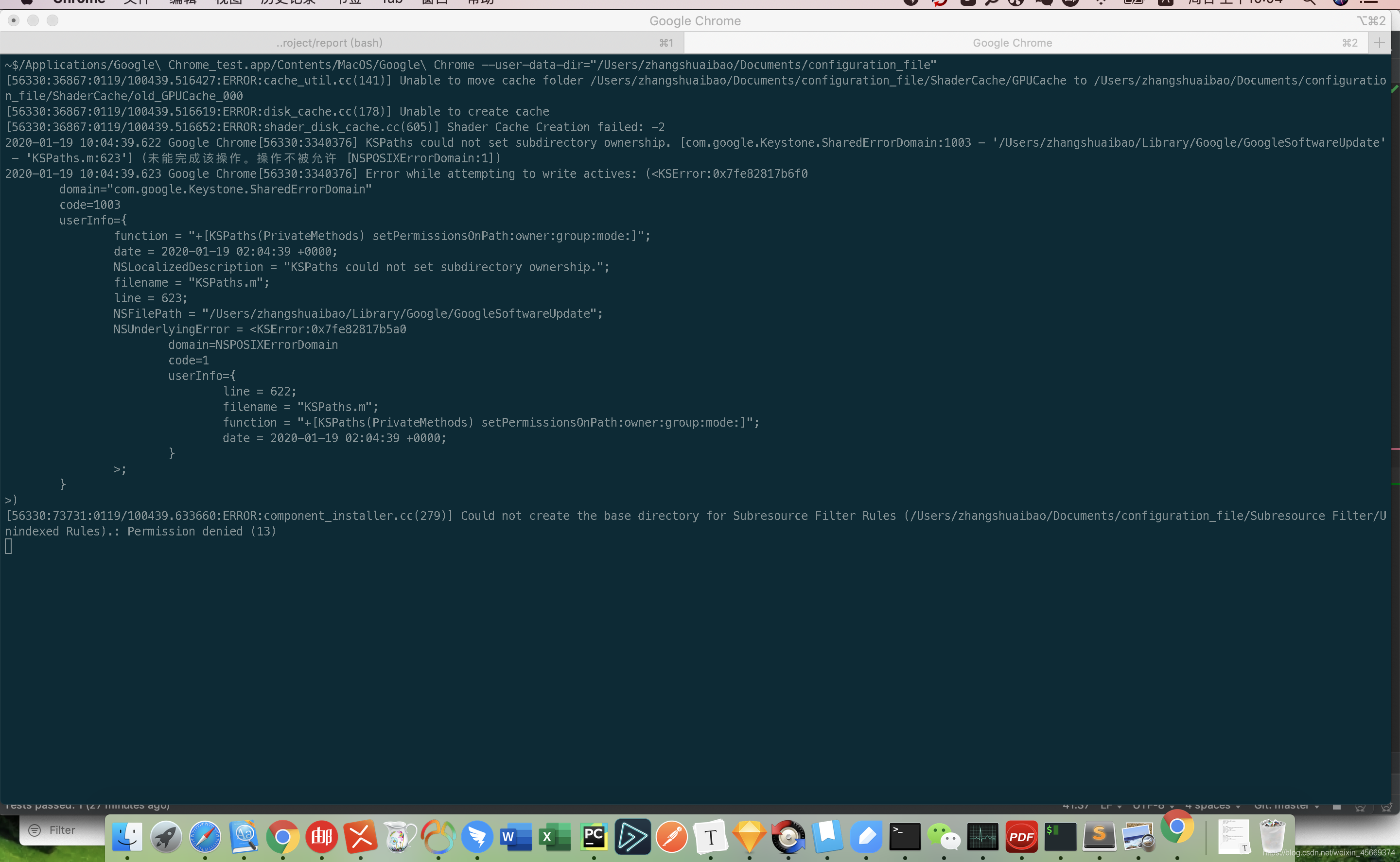The image size is (1400, 862).
Task: Click the 'Google Chrome' window title text
Action: (695, 21)
